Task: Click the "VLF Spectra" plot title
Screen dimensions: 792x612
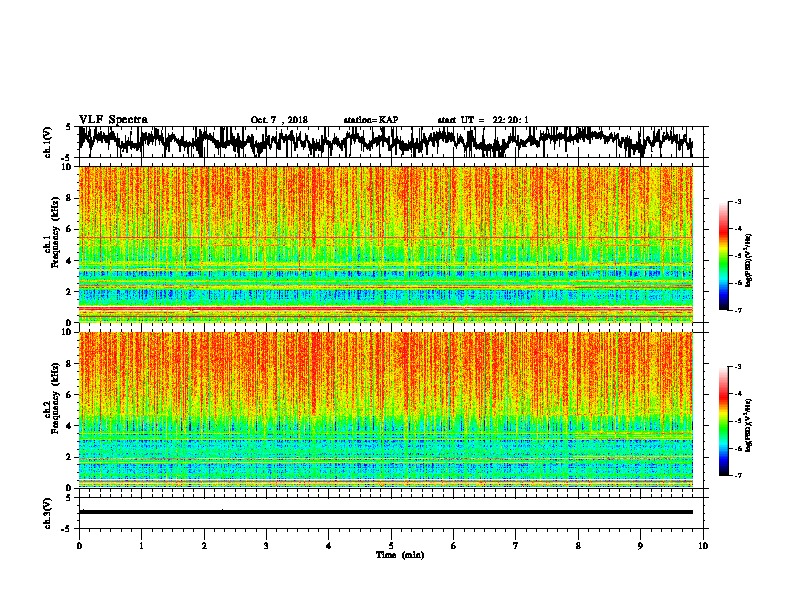Action: coord(113,120)
